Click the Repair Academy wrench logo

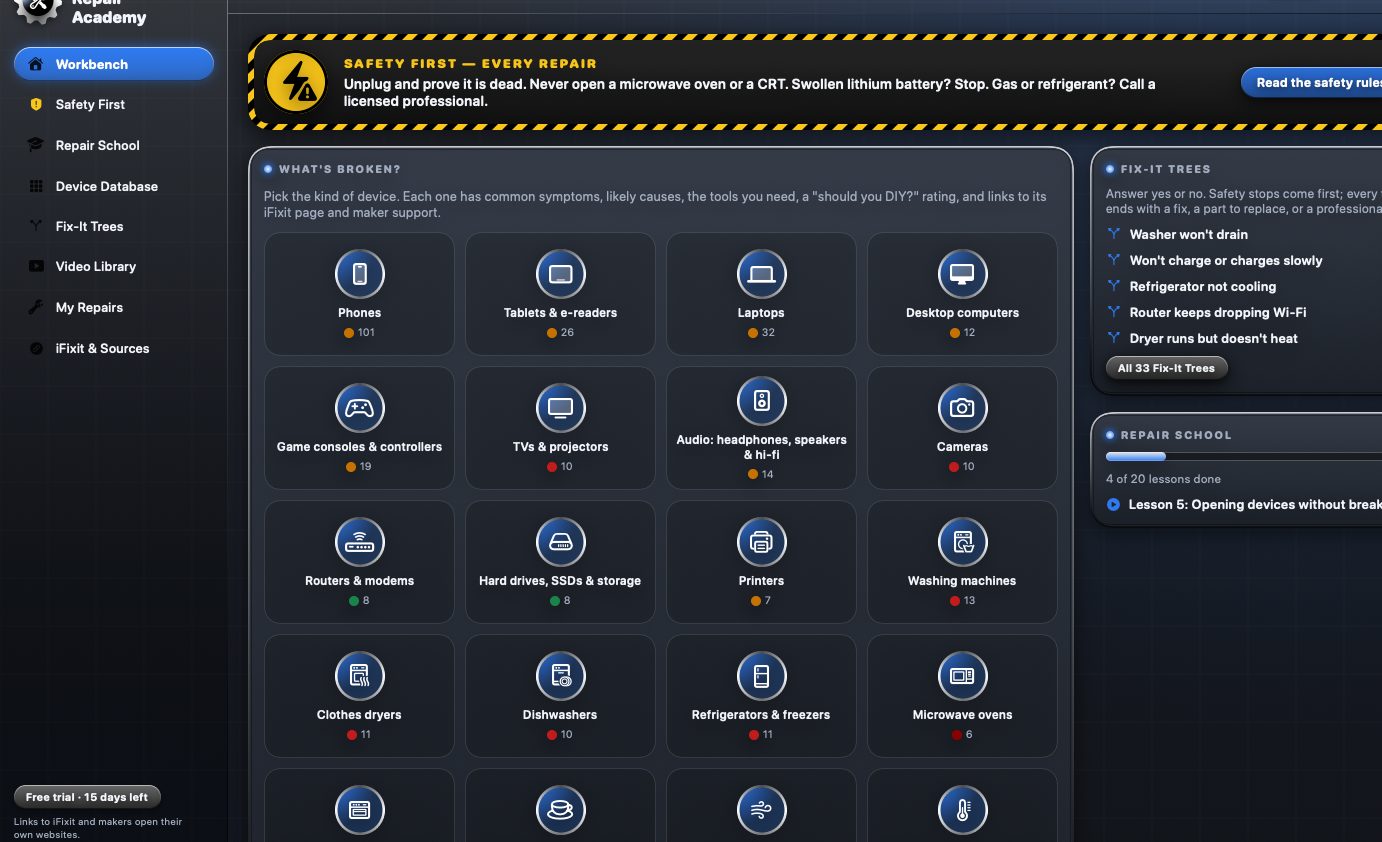coord(38,8)
